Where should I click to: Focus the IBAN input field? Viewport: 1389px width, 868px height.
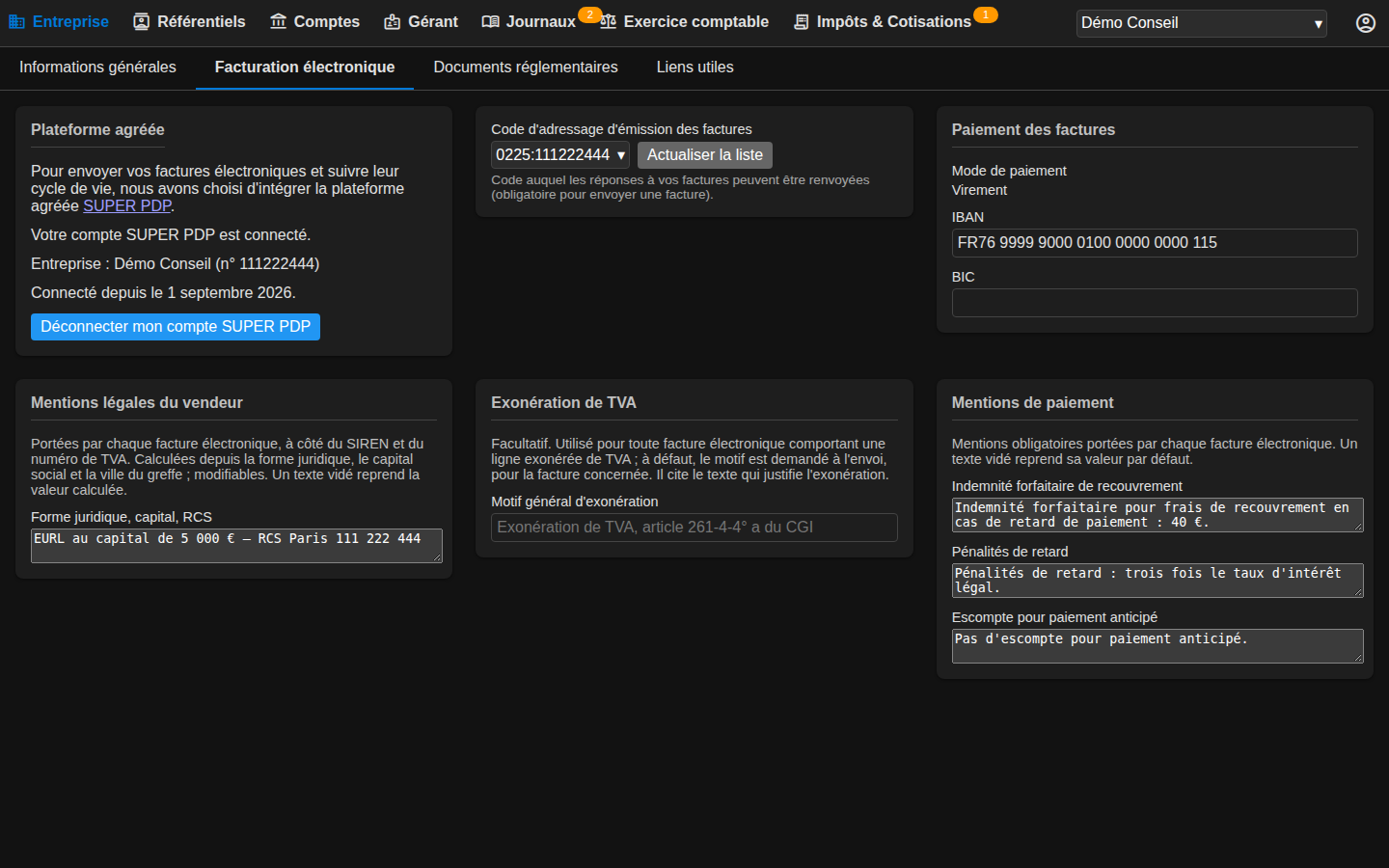(x=1155, y=243)
